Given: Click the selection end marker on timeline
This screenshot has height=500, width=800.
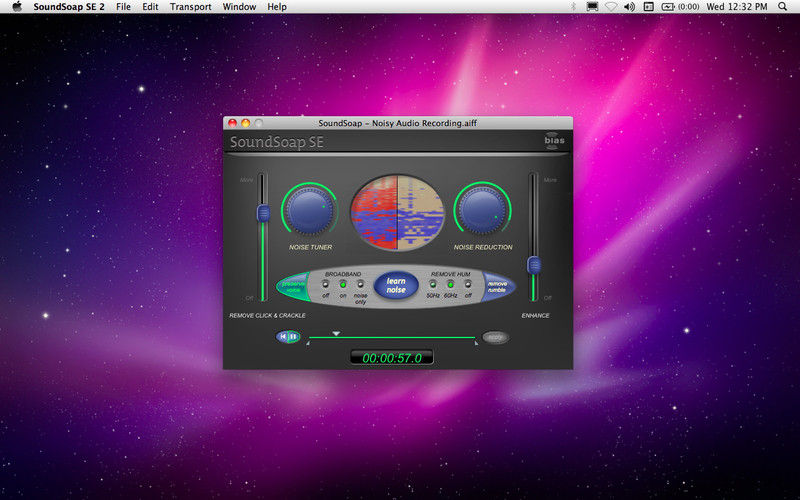Looking at the screenshot, I should click(x=476, y=343).
